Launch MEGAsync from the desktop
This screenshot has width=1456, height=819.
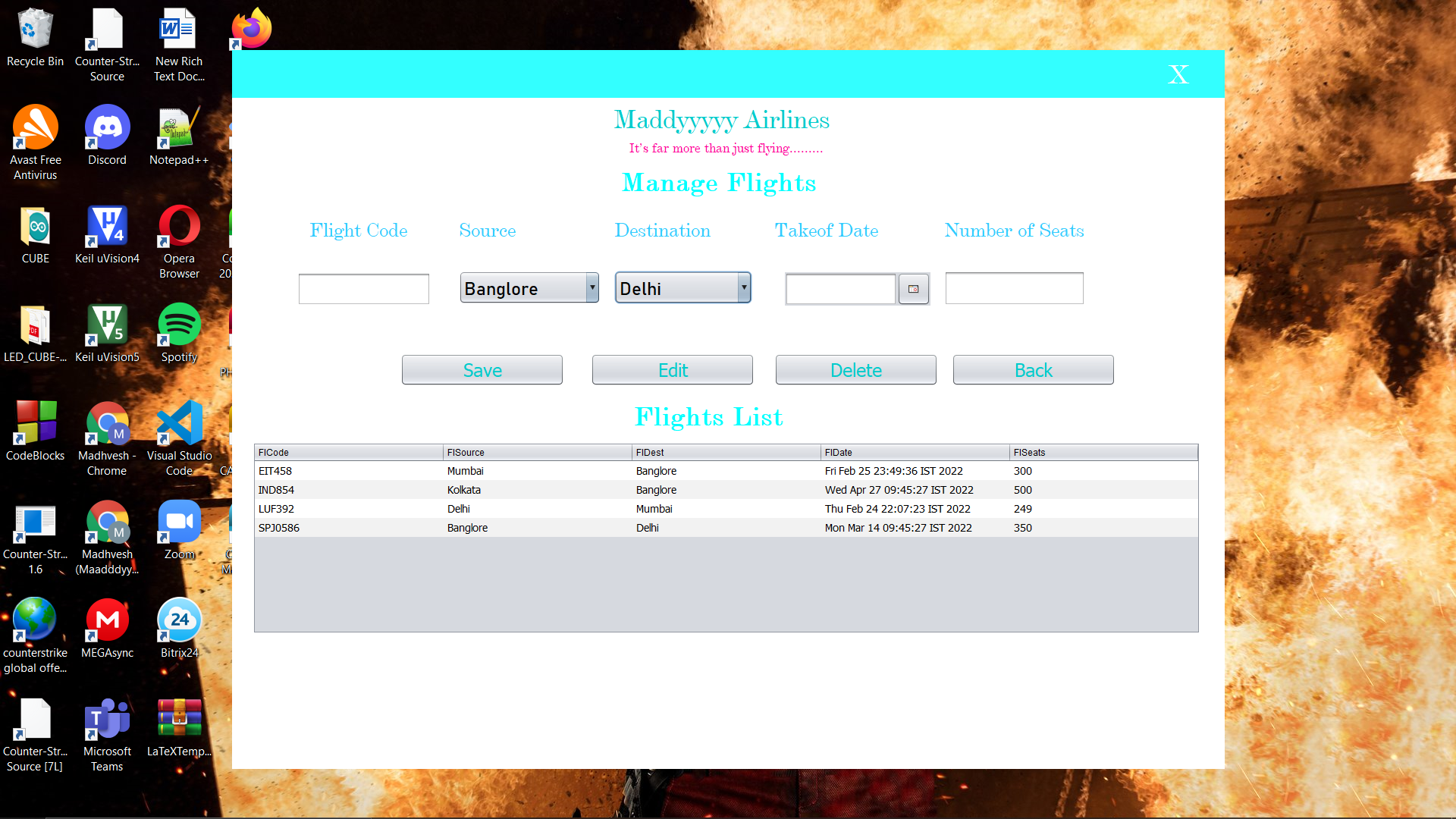point(107,620)
